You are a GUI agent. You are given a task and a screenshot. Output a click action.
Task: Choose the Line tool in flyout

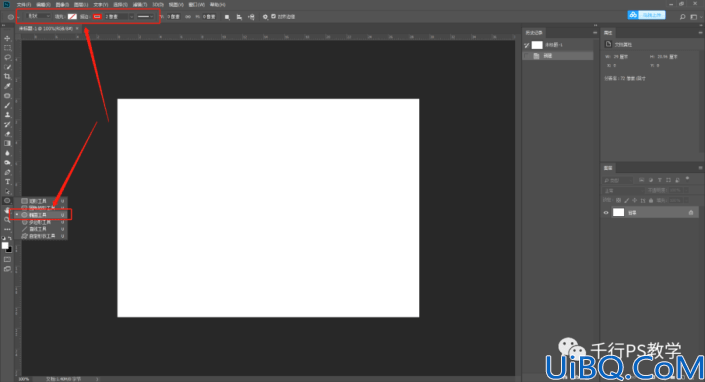(41, 229)
